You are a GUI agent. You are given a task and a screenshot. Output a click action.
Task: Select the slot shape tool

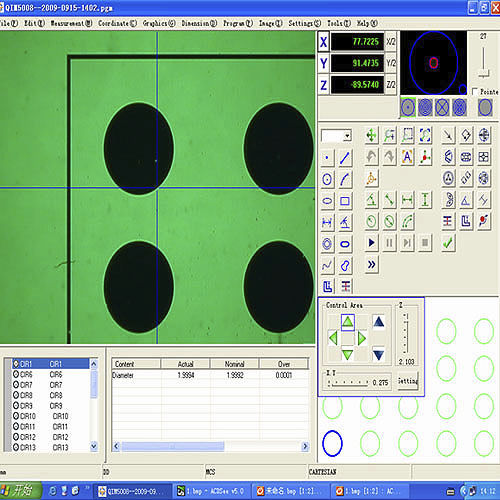(345, 244)
